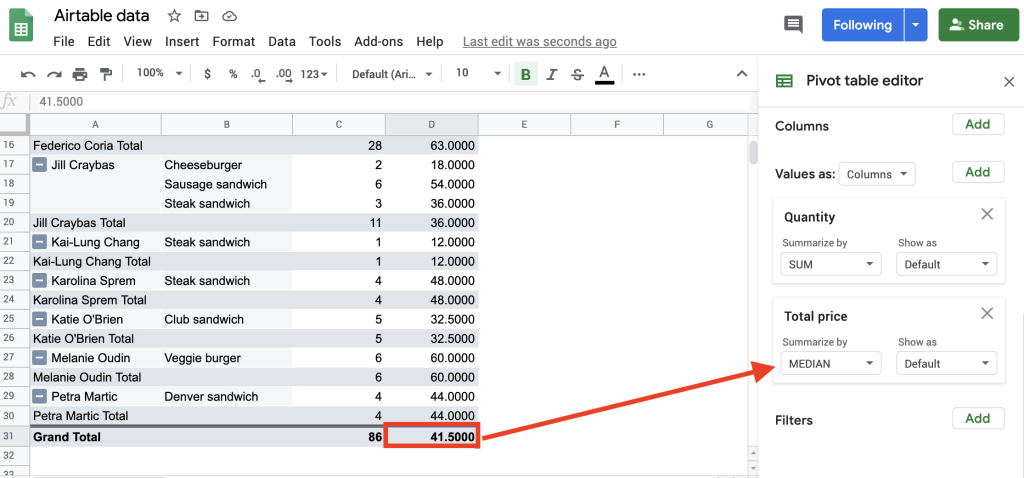Screen dimensions: 1024x478
Task: Click the pivot table editor grid icon
Action: [x=784, y=81]
